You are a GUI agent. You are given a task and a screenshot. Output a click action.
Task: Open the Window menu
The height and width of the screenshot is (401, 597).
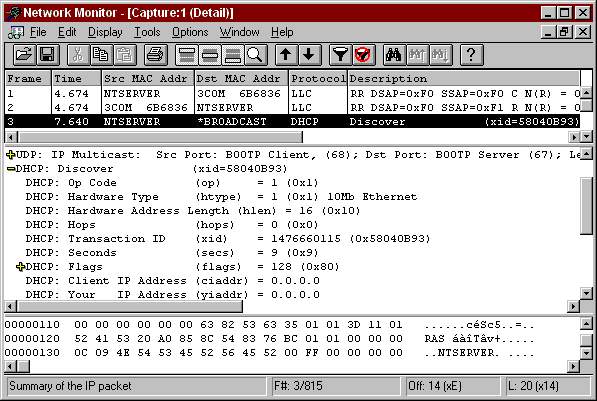click(x=239, y=32)
